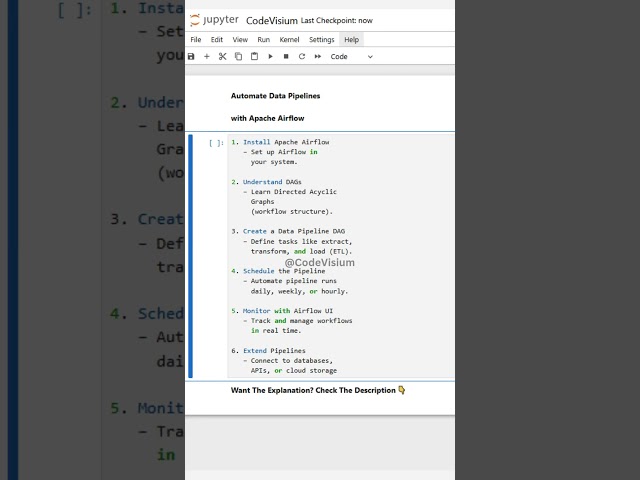This screenshot has width=640, height=480.
Task: Open the View menu
Action: [240, 40]
